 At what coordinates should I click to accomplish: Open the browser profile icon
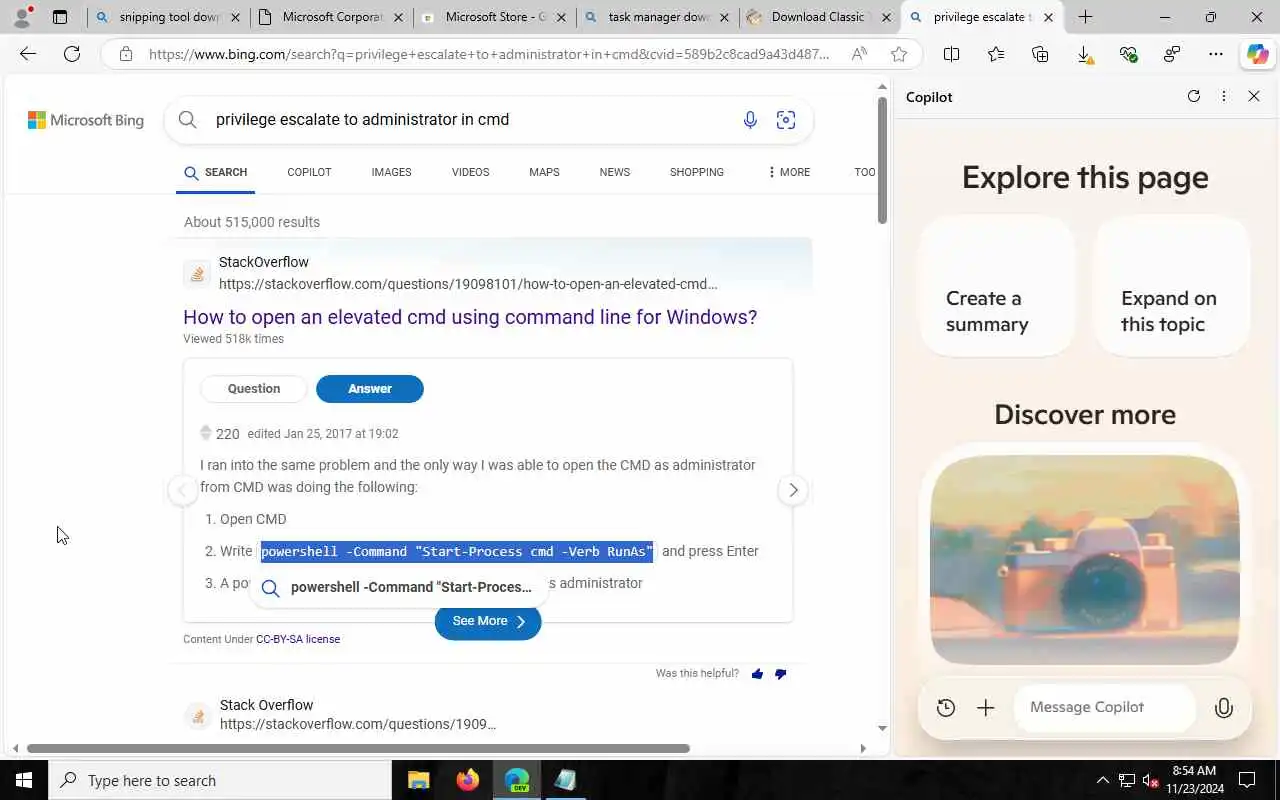(x=22, y=17)
